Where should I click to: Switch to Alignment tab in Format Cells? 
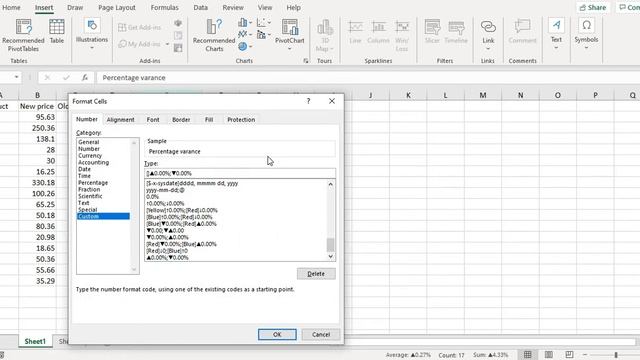[x=120, y=120]
